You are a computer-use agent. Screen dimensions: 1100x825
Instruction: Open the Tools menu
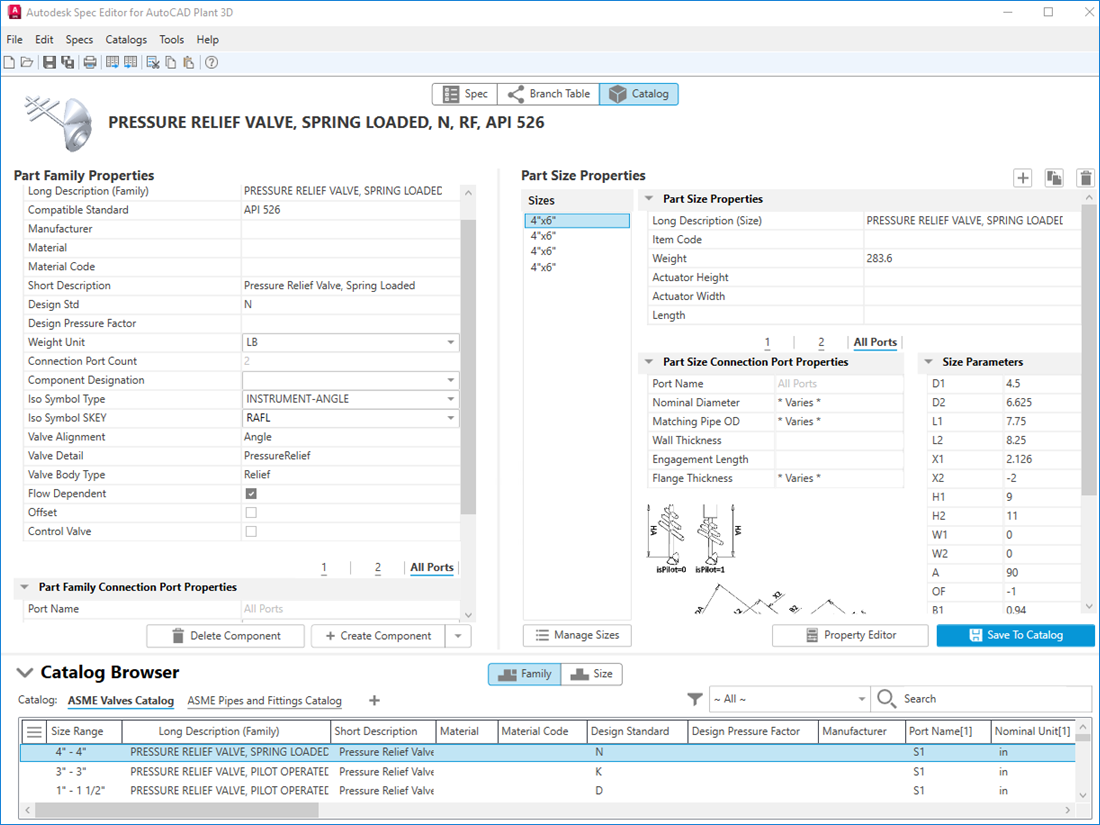(x=172, y=39)
